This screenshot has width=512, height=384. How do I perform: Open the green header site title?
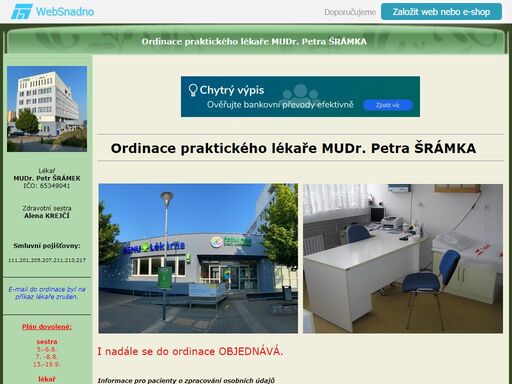(x=254, y=42)
